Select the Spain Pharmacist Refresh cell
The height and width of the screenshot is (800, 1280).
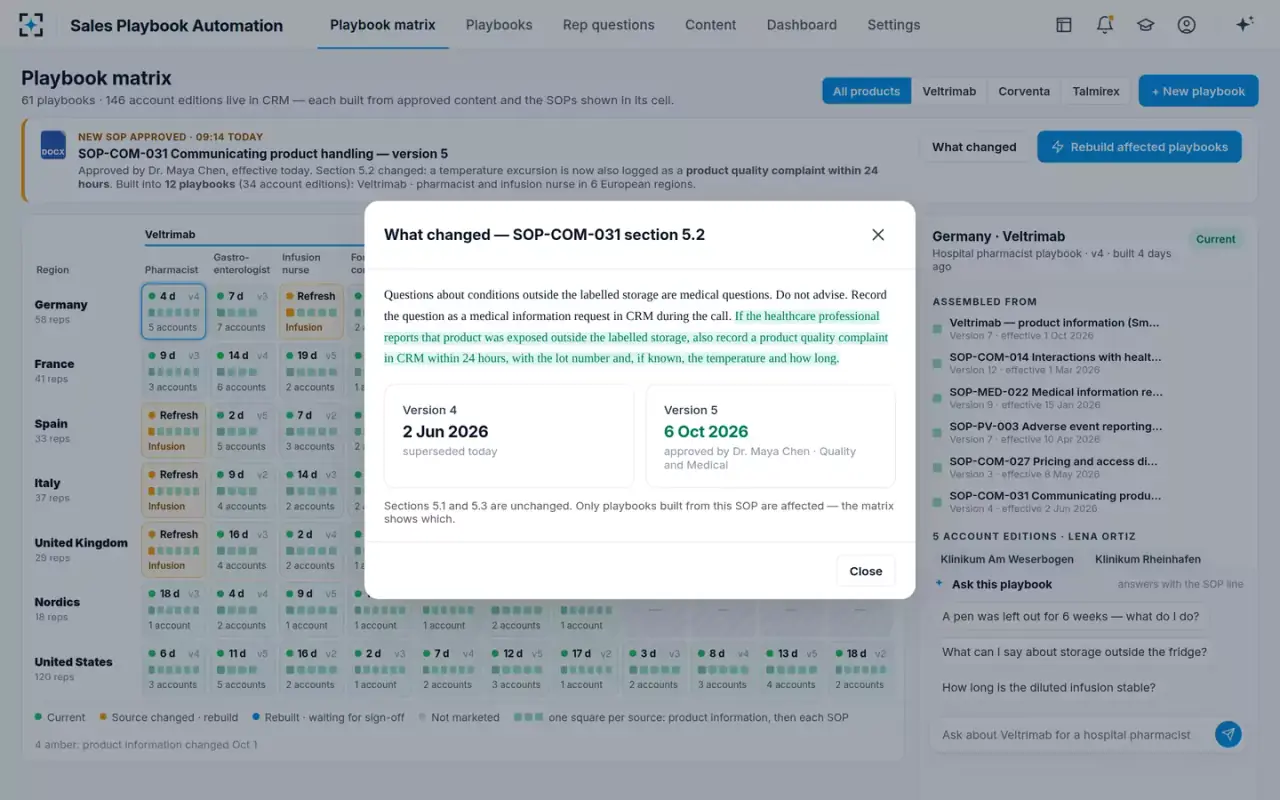pos(174,430)
